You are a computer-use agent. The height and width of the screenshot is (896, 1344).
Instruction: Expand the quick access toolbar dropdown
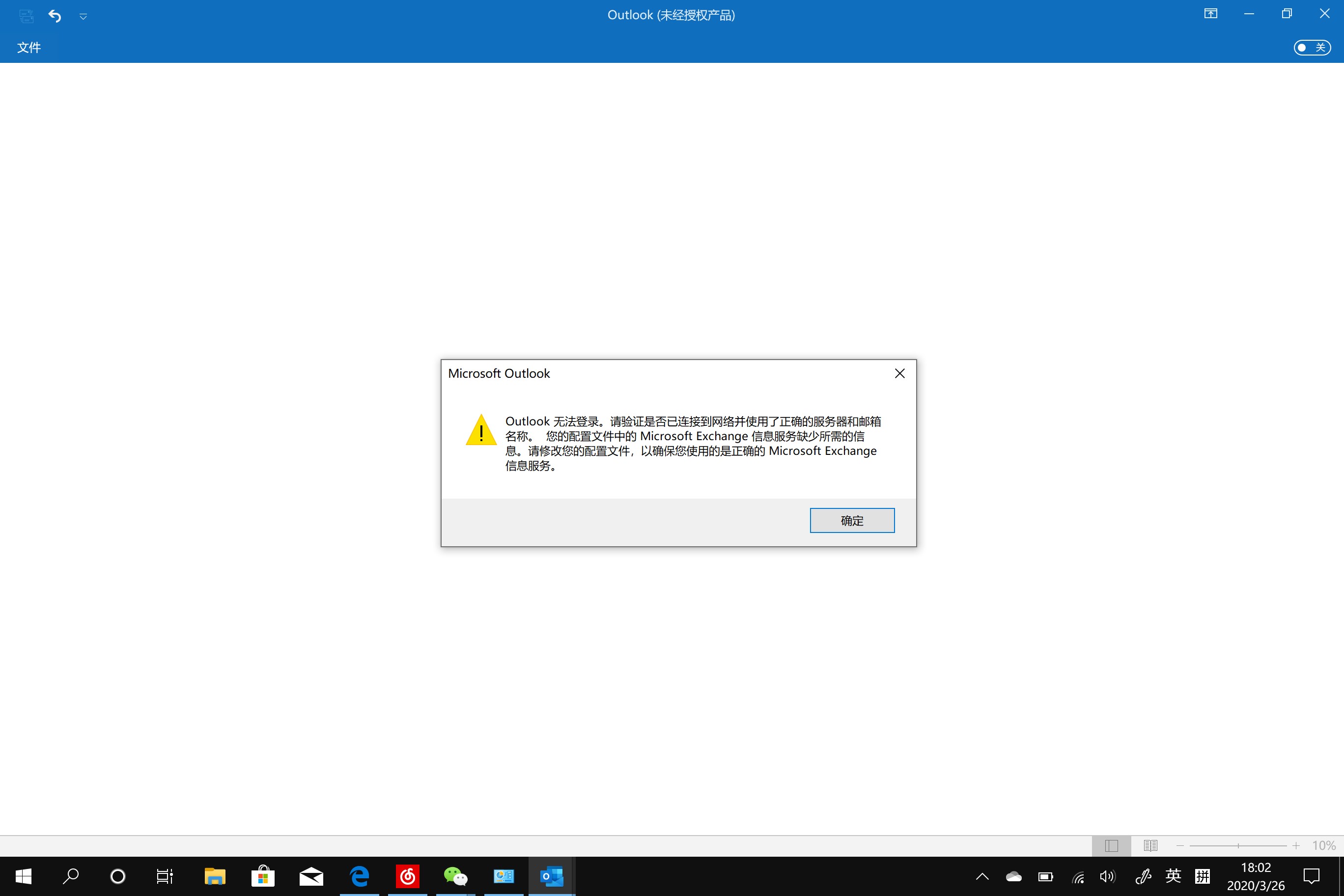tap(84, 17)
